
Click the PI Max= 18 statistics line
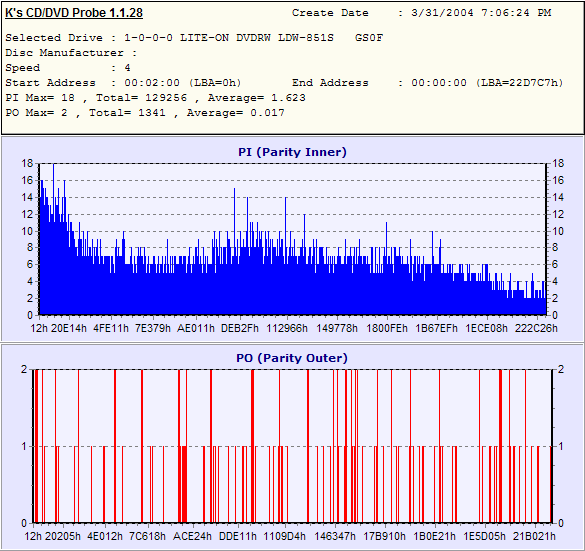pyautogui.click(x=155, y=98)
